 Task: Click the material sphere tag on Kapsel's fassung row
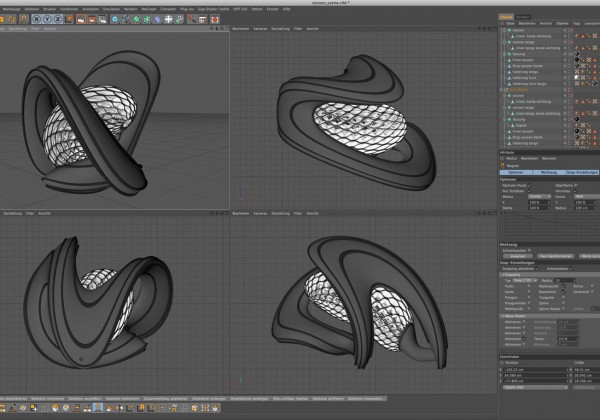click(577, 120)
